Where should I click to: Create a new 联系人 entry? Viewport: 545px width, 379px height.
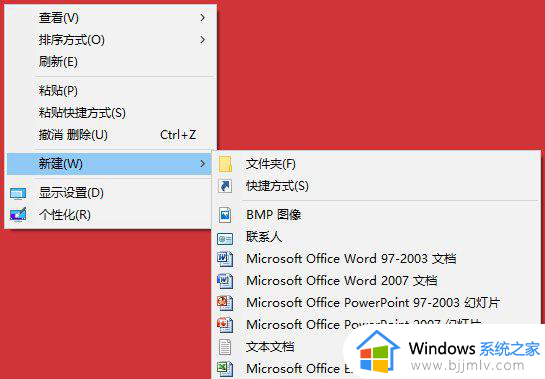coord(376,237)
